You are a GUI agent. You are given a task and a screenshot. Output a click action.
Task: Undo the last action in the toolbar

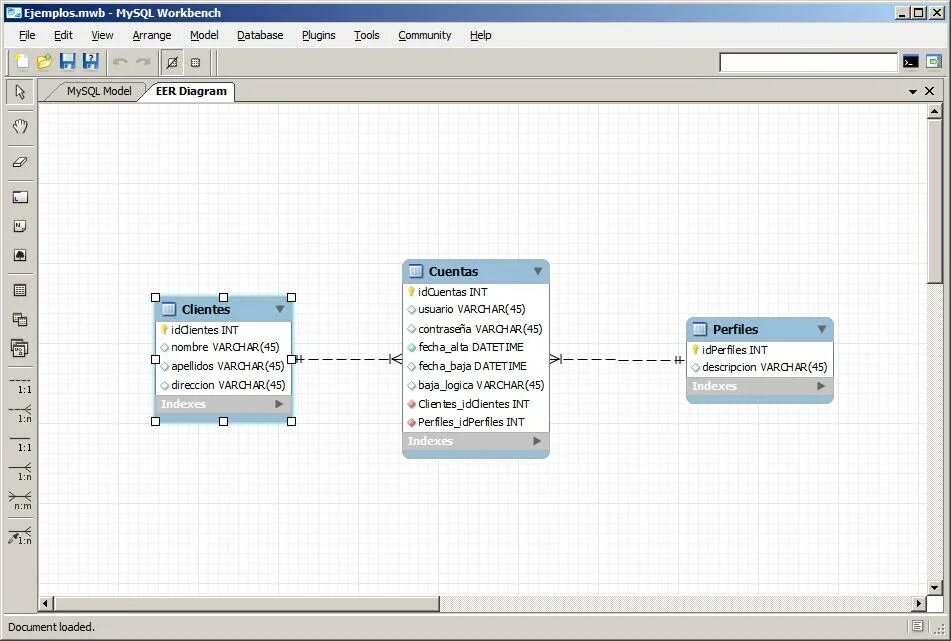(120, 62)
